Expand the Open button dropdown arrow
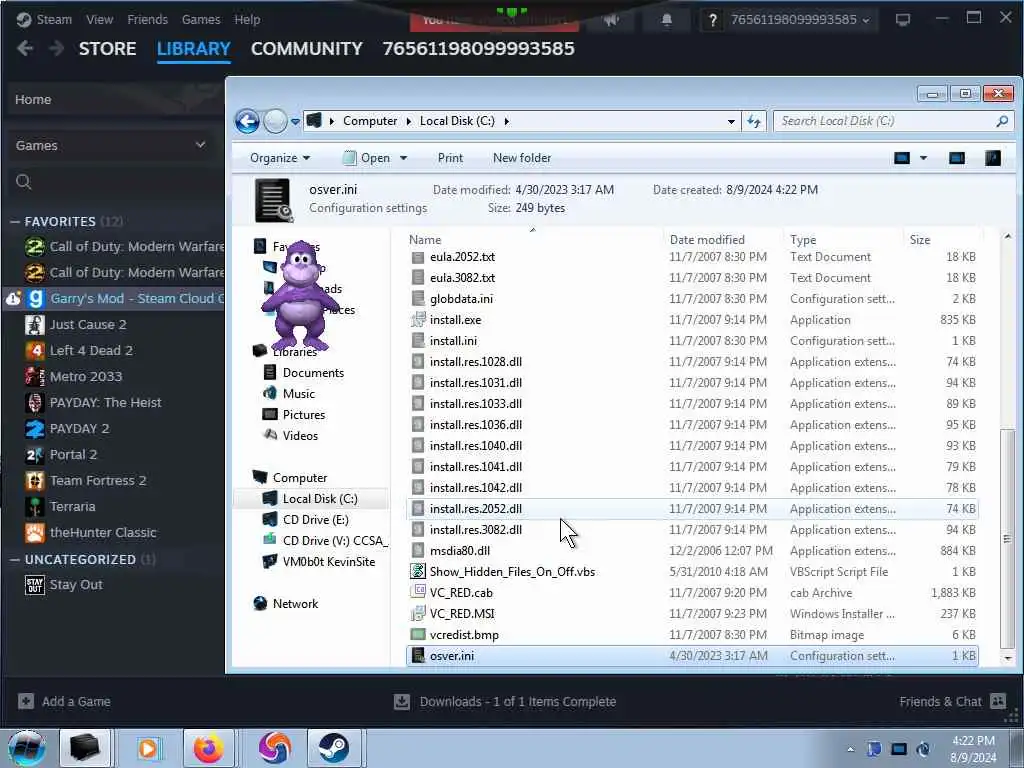The height and width of the screenshot is (768, 1024). (404, 158)
